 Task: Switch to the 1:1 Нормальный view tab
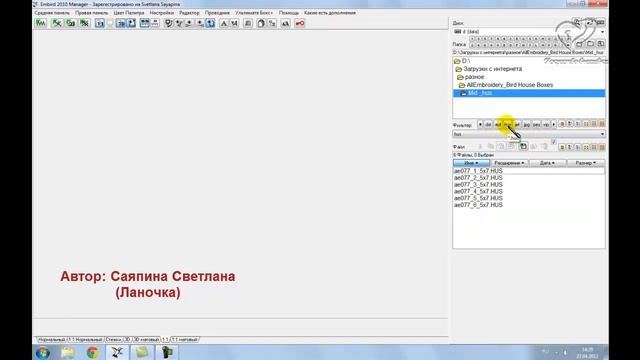click(x=85, y=340)
